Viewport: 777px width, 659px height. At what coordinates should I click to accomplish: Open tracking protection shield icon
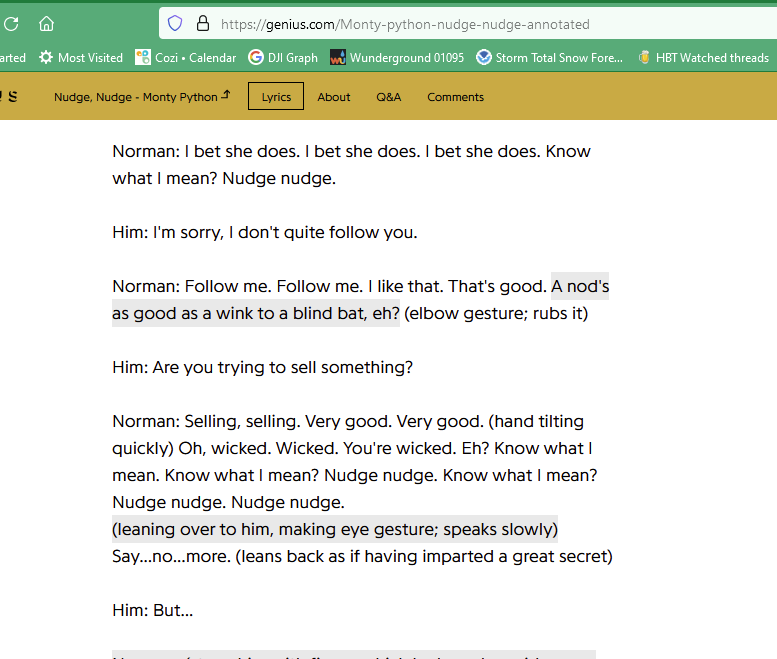pos(175,23)
